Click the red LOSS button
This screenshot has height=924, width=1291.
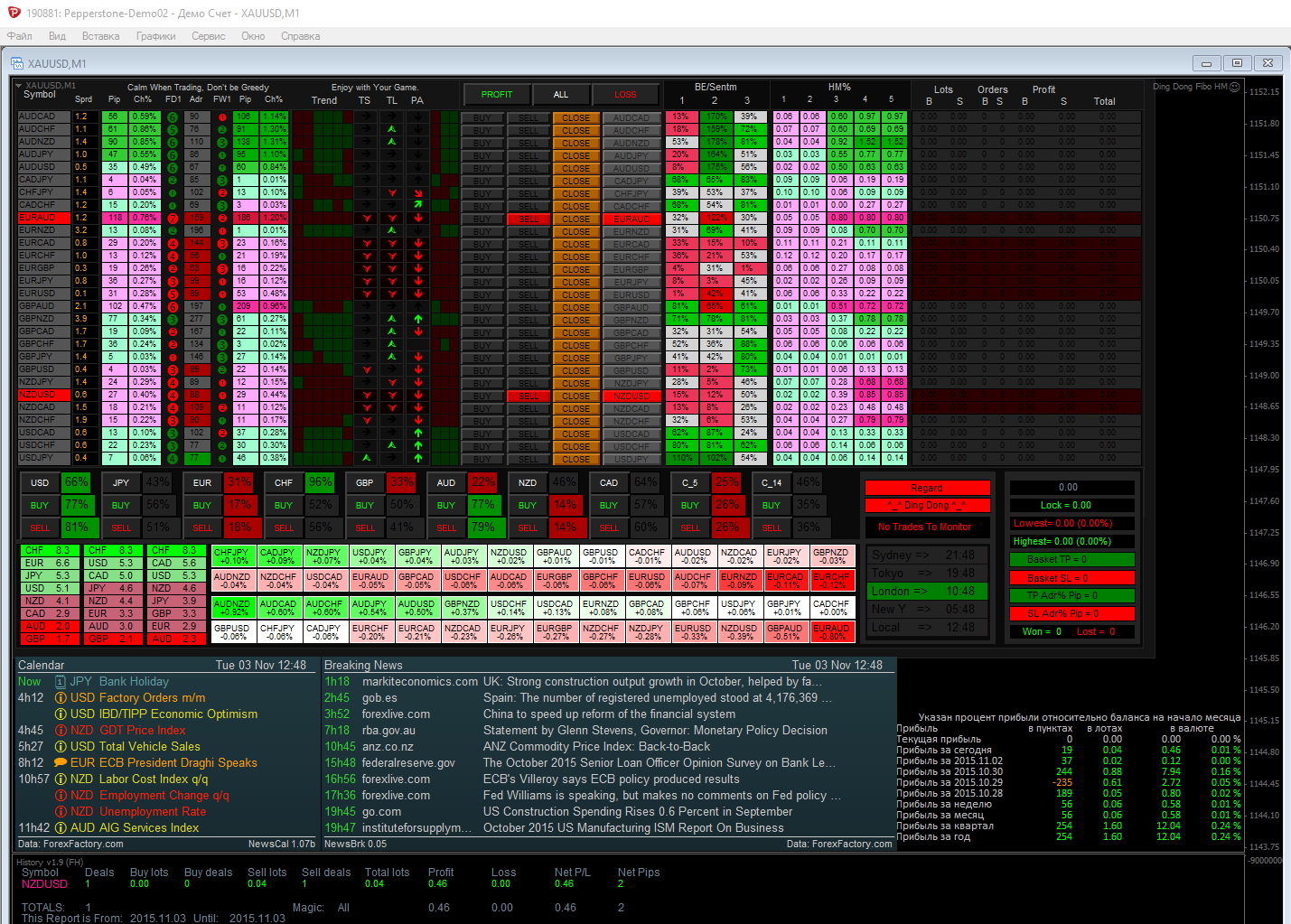click(625, 94)
